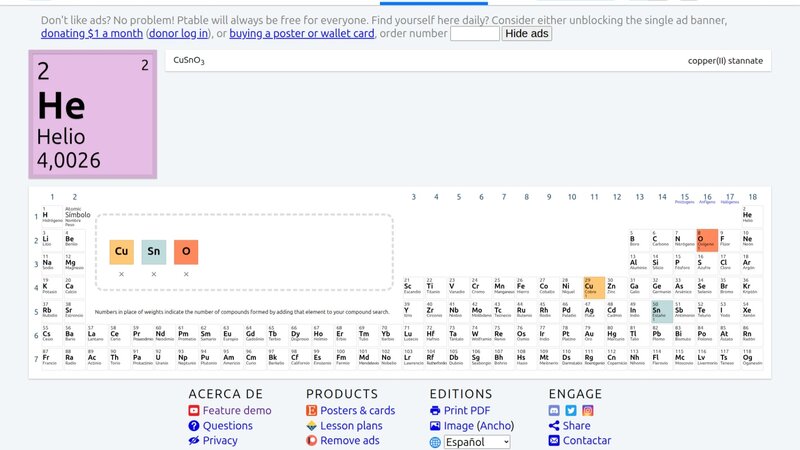Click the Hide ads button
The image size is (800, 450).
[526, 34]
